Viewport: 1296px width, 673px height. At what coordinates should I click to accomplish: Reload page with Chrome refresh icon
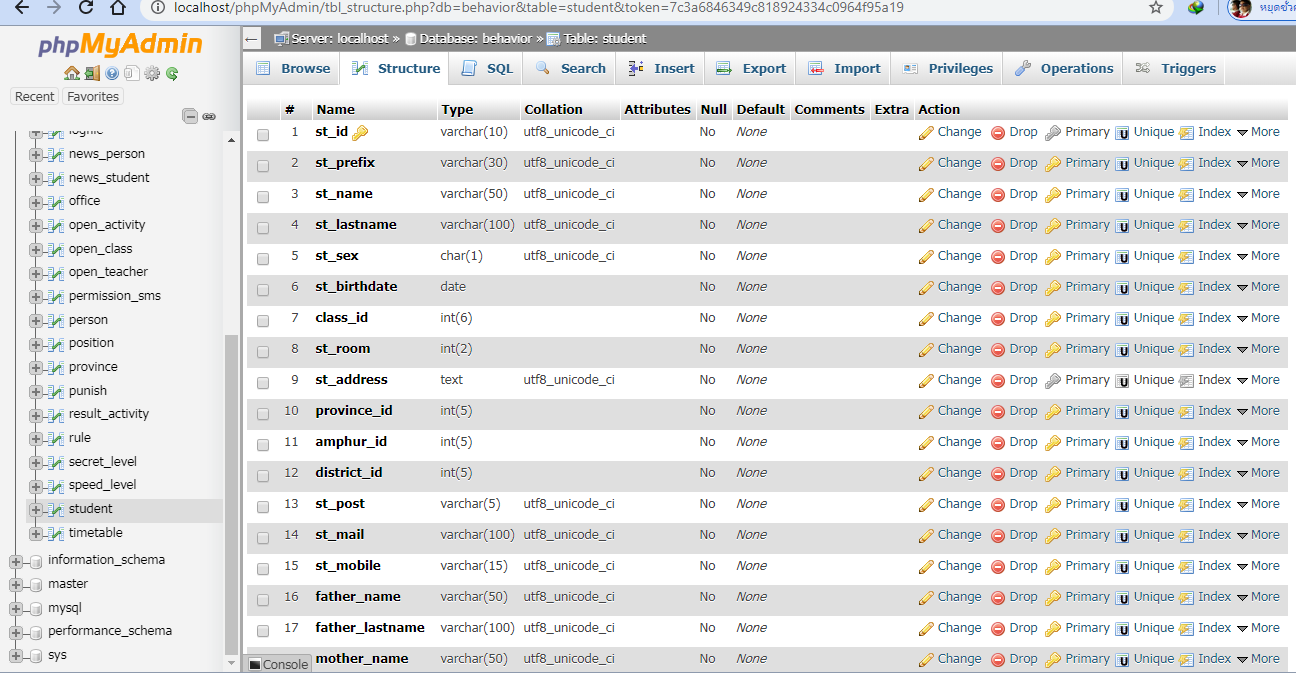[86, 8]
